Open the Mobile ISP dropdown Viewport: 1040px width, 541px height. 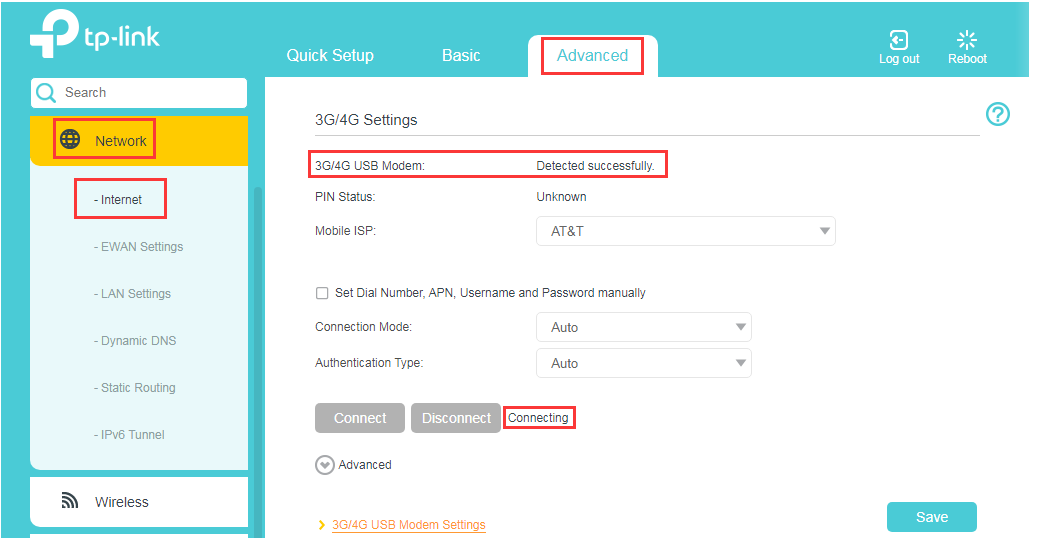pos(685,231)
